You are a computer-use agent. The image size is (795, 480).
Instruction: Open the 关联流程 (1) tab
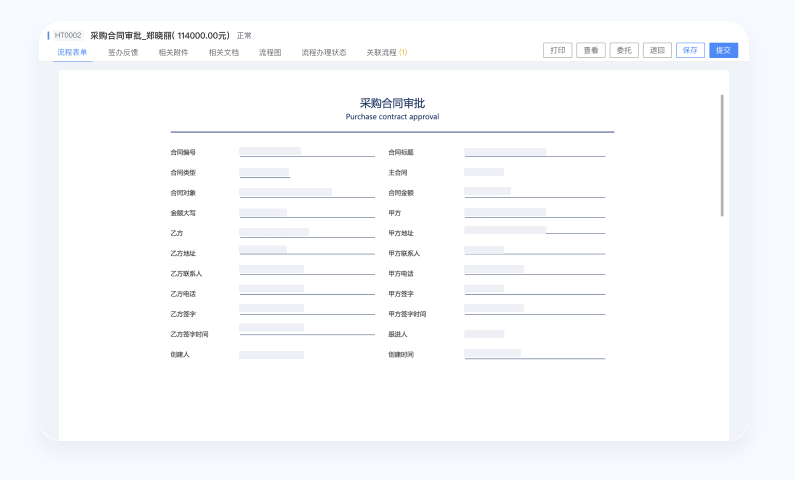[x=386, y=52]
